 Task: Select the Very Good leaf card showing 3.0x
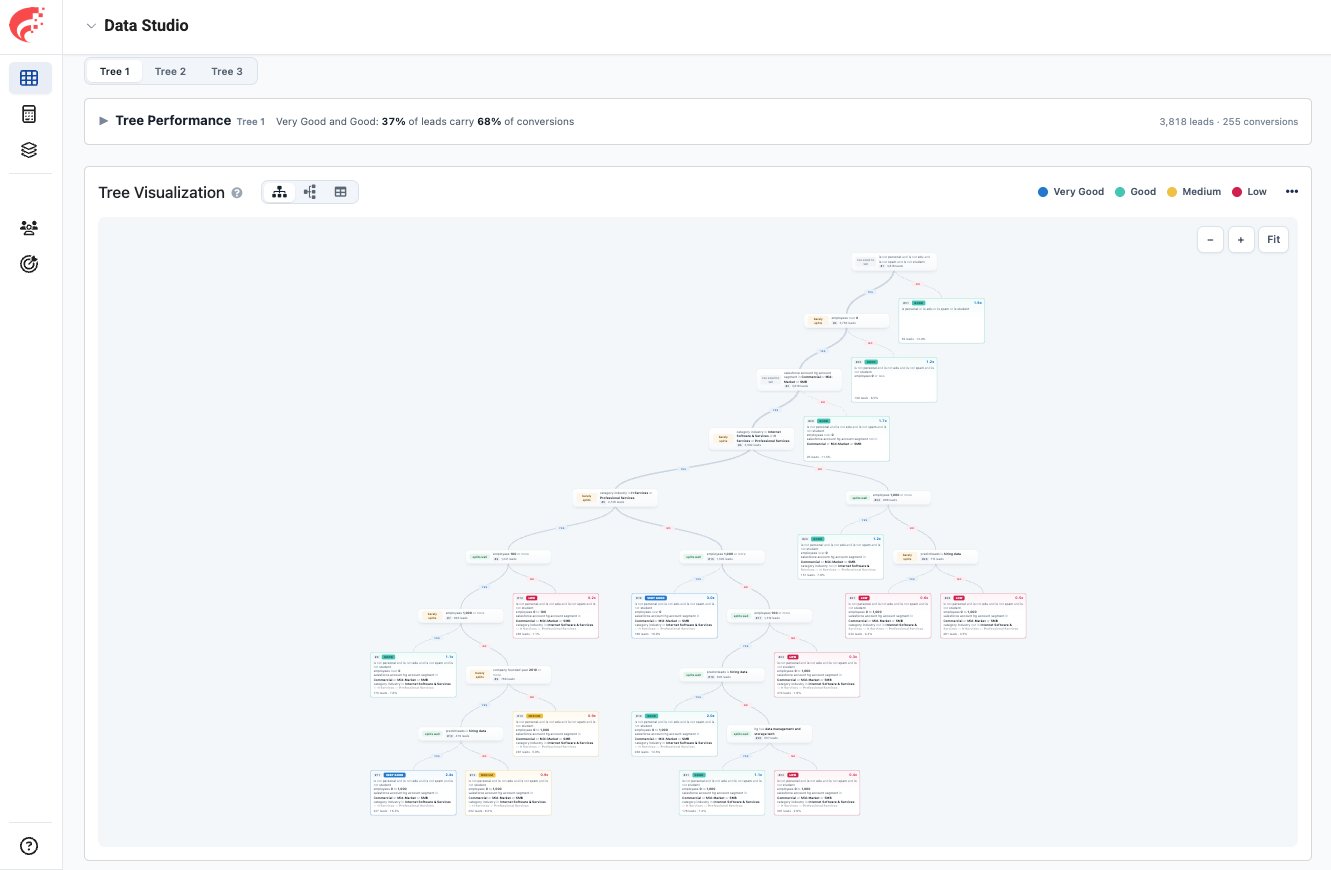click(x=674, y=616)
